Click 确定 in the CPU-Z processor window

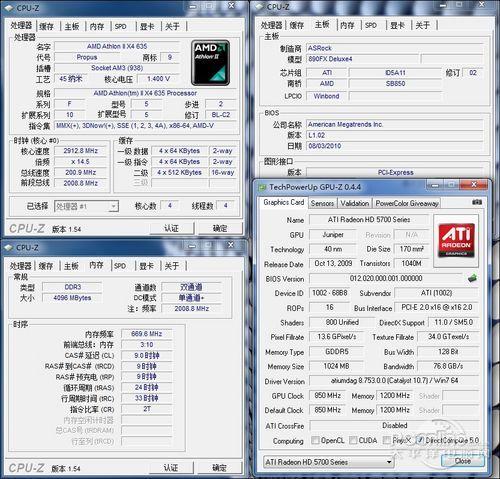pyautogui.click(x=220, y=228)
